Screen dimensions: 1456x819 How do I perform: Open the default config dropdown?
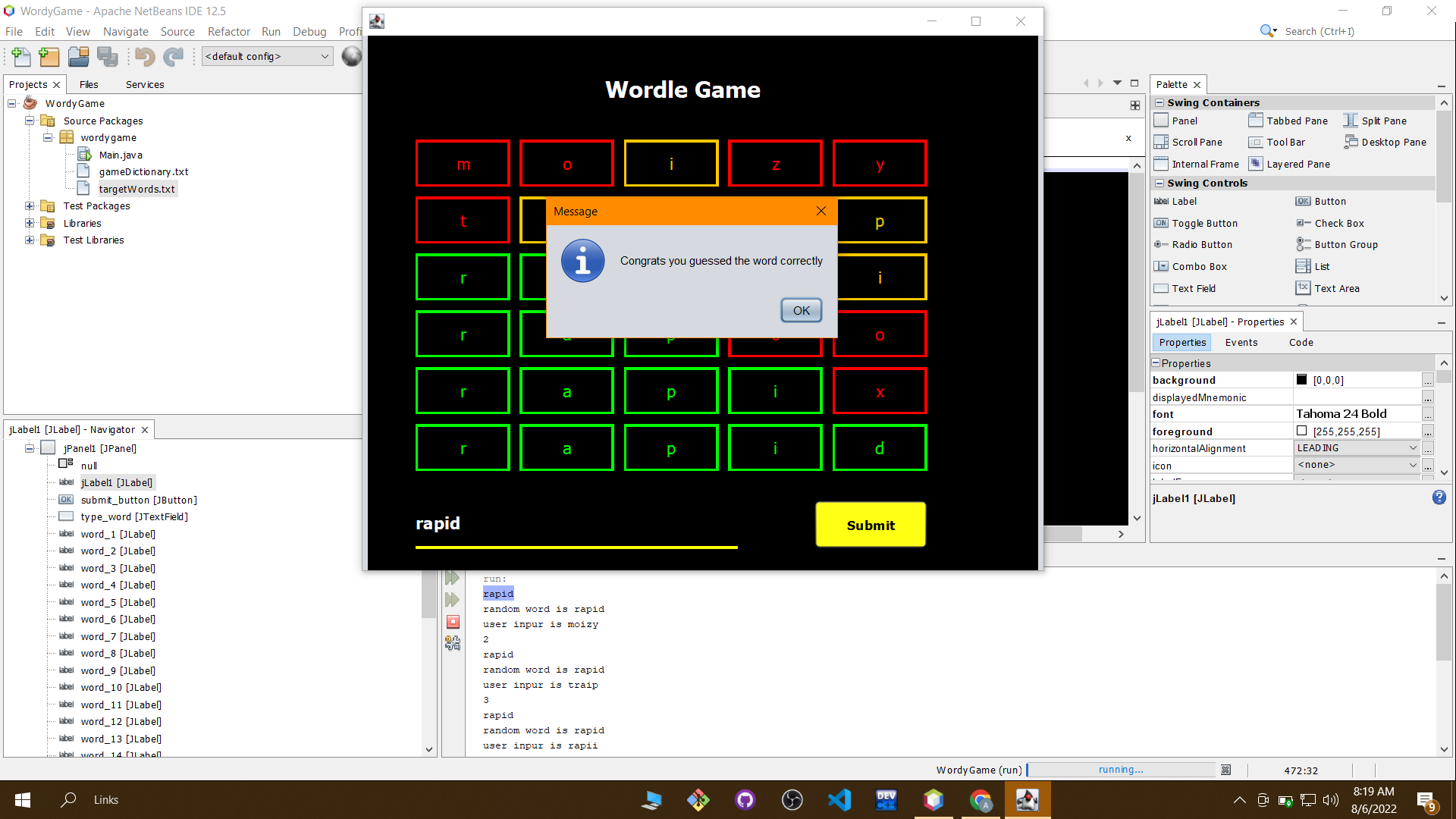coord(267,56)
